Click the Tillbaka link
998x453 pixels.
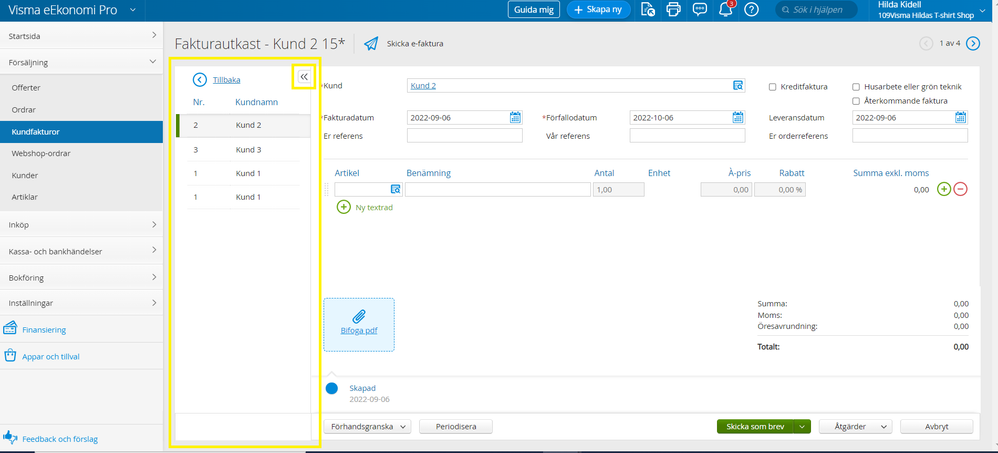click(226, 80)
